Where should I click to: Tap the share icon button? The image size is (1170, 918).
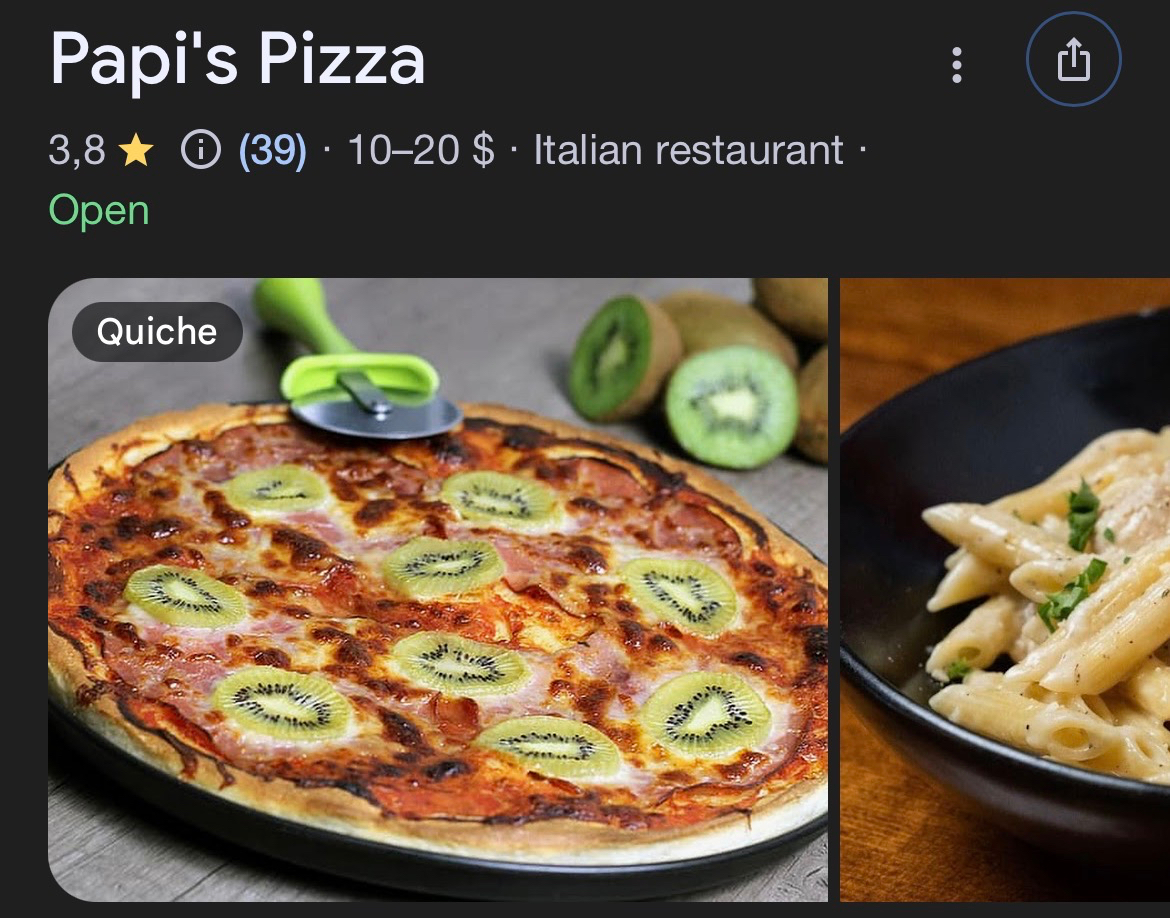tap(1073, 59)
